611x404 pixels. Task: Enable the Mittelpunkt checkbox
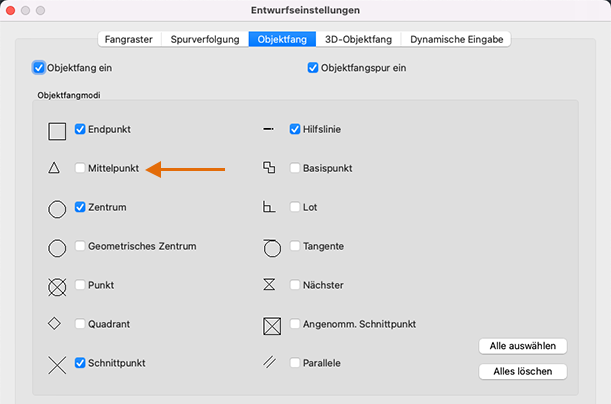click(x=80, y=169)
